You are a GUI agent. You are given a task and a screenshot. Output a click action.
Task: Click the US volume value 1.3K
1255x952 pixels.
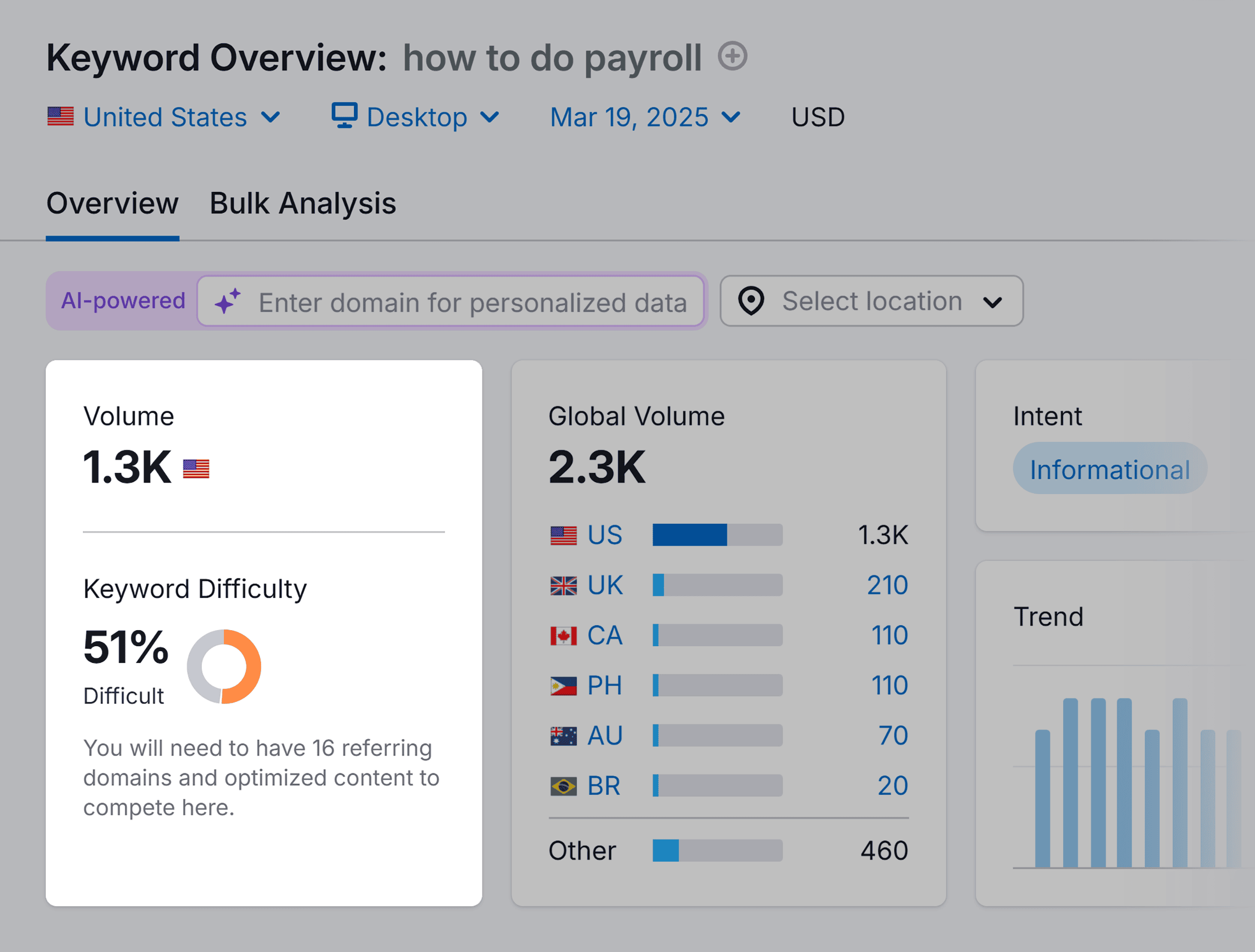coord(883,535)
